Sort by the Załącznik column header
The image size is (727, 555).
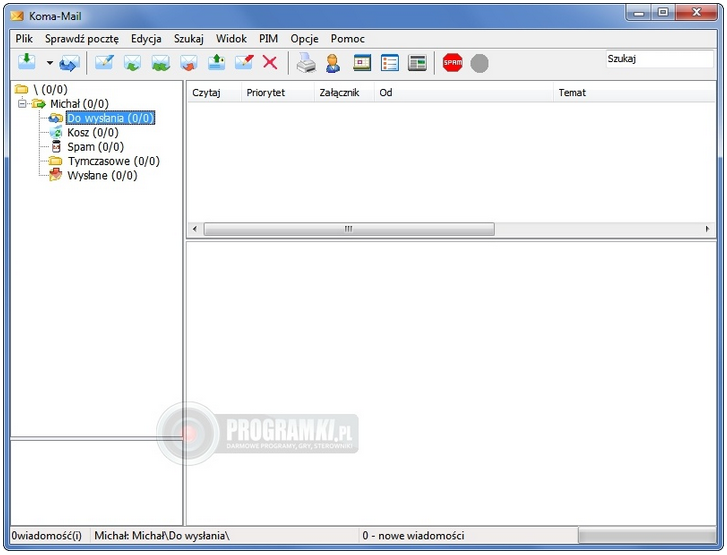[344, 93]
